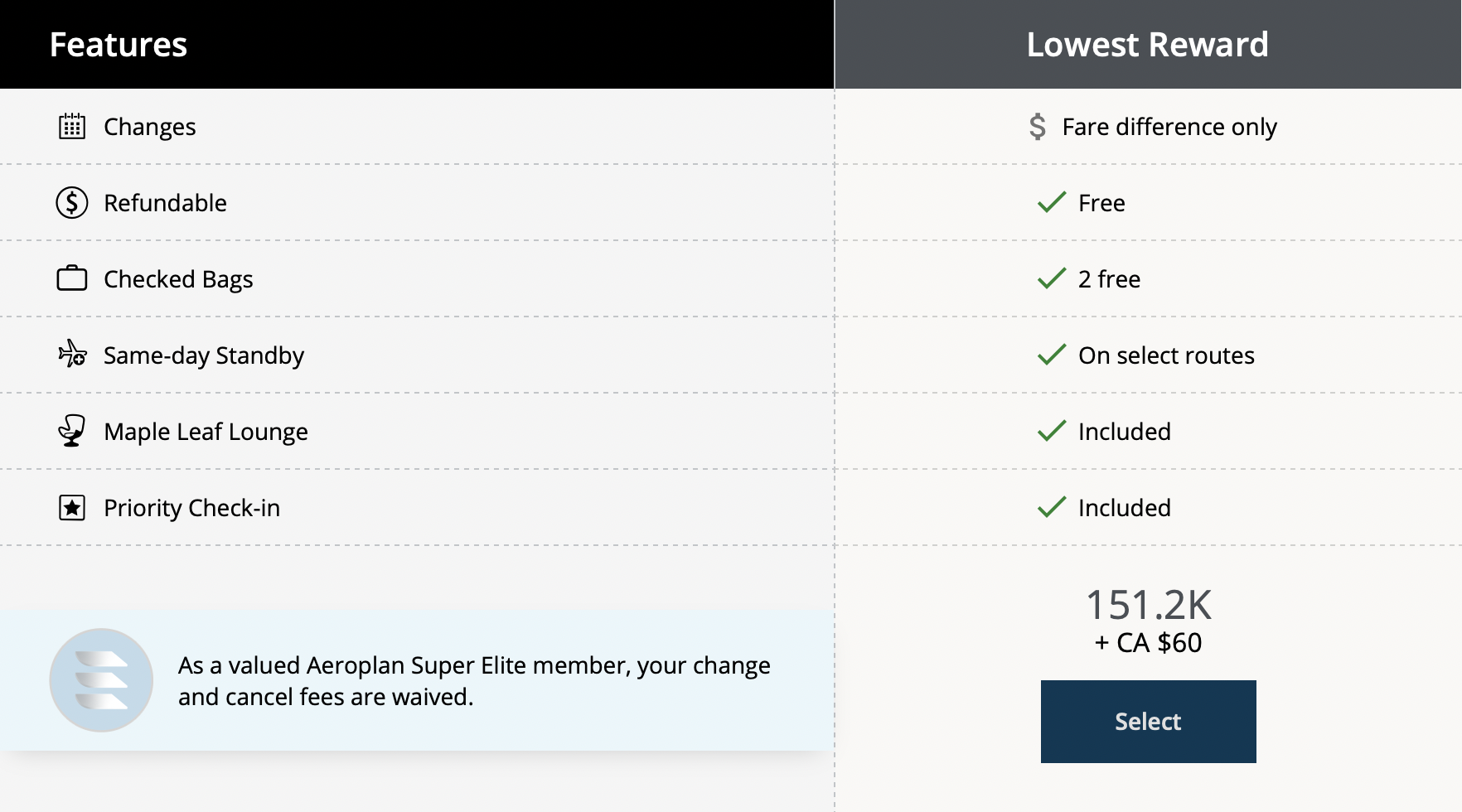Click the Same-day Standby feature label
This screenshot has height=812, width=1462.
tap(204, 355)
